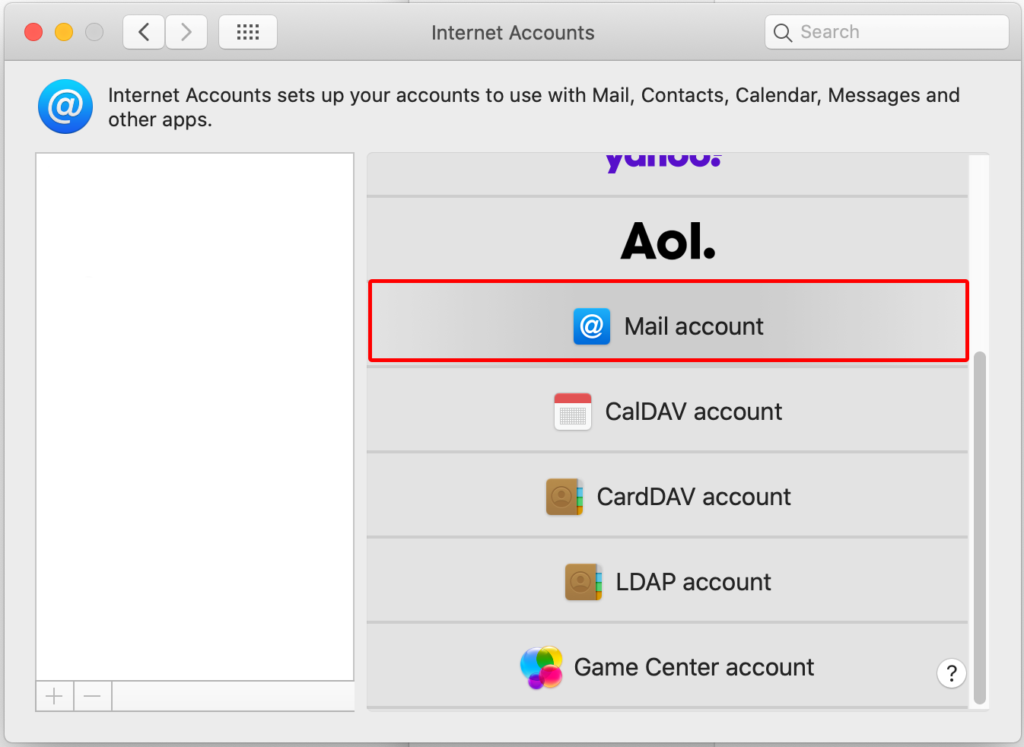The image size is (1024, 747).
Task: Choose the Yahoo account provider
Action: click(x=667, y=174)
